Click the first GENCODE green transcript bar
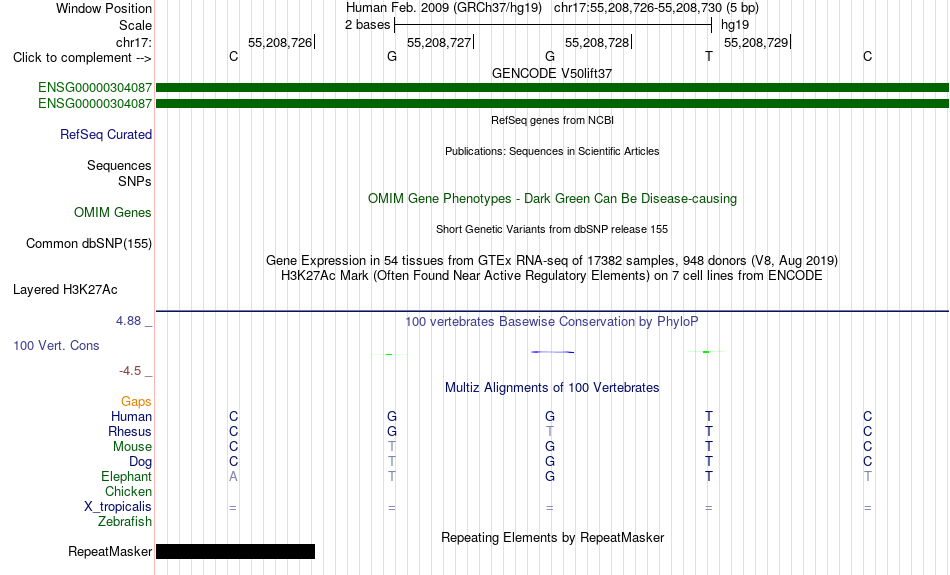Screen dimensions: 950x575 (552, 88)
